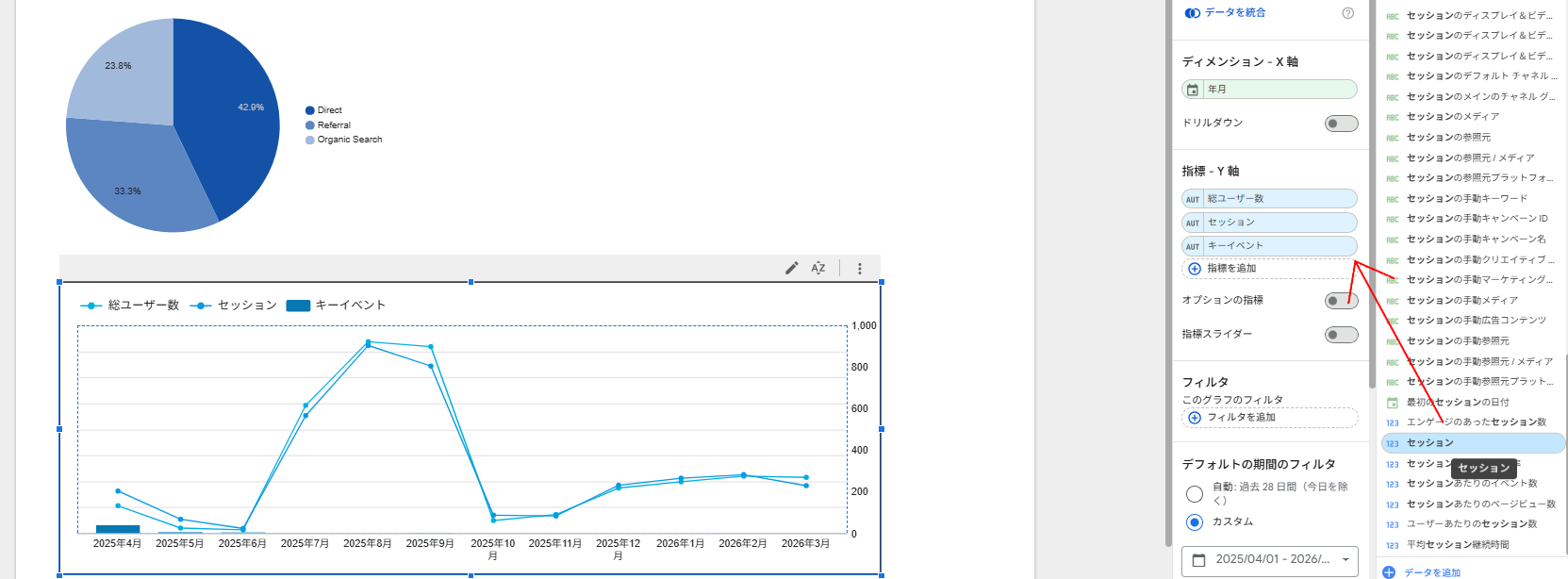Click the calendar icon on 年月 dimension

coord(1193,90)
